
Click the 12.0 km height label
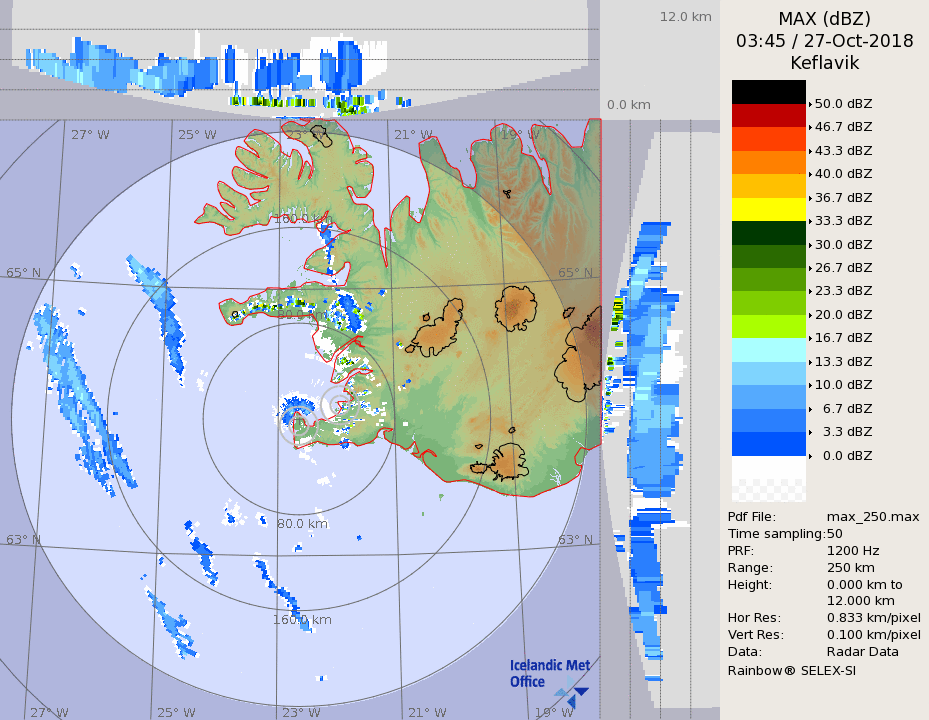click(685, 17)
